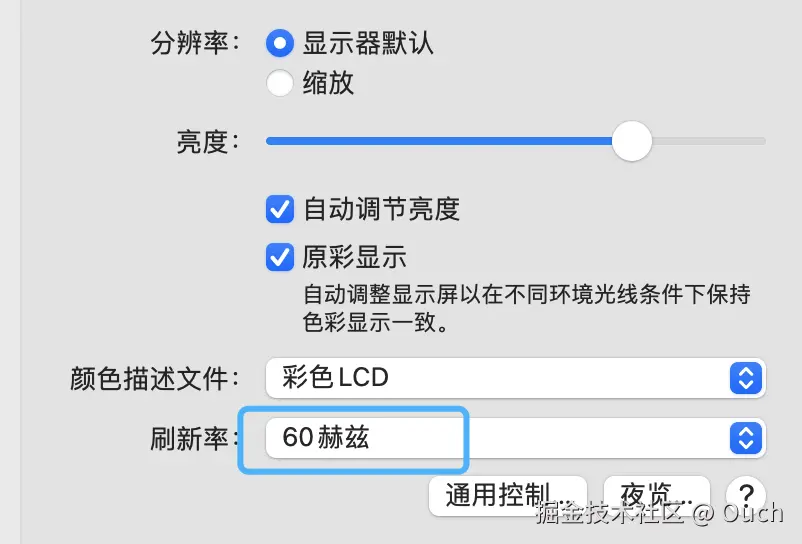Screen dimensions: 802x544
Task: Click blue filled part of 亮度 slider
Action: click(439, 141)
